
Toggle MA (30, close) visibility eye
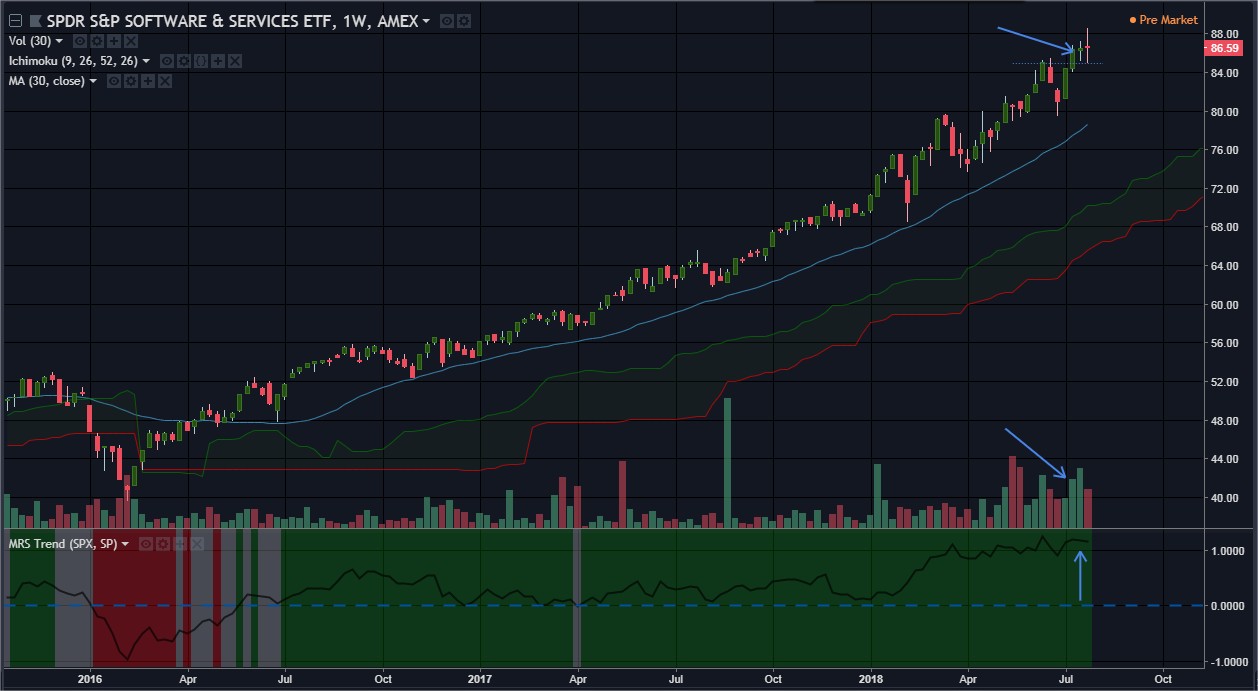pyautogui.click(x=114, y=81)
